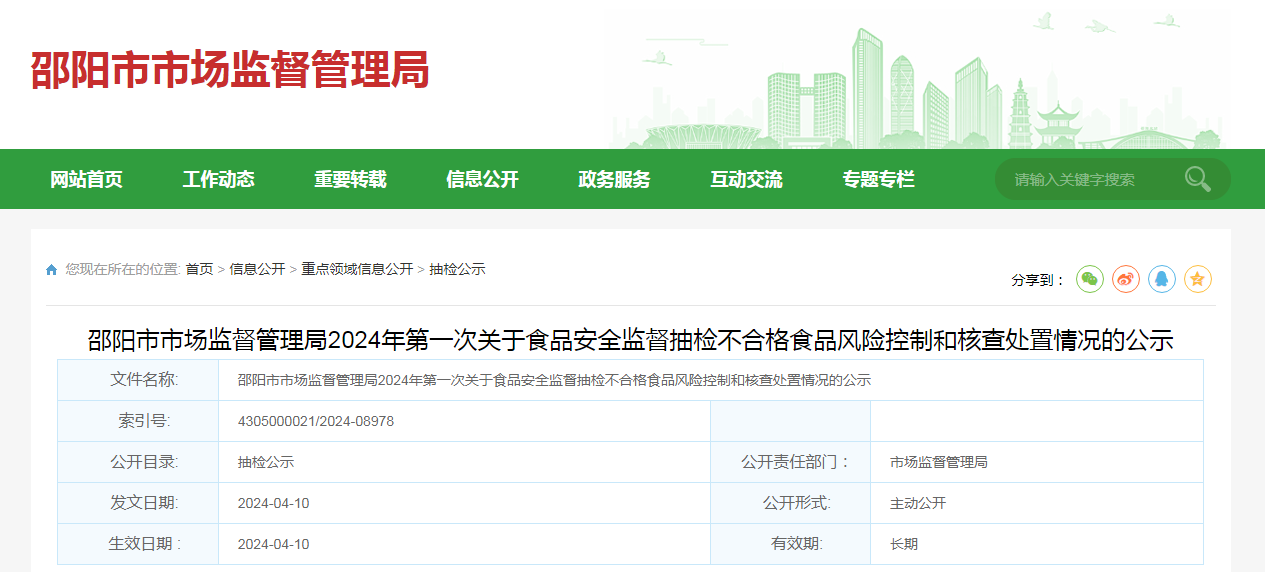
Task: Click 市场监督管理局 department value
Action: click(939, 462)
